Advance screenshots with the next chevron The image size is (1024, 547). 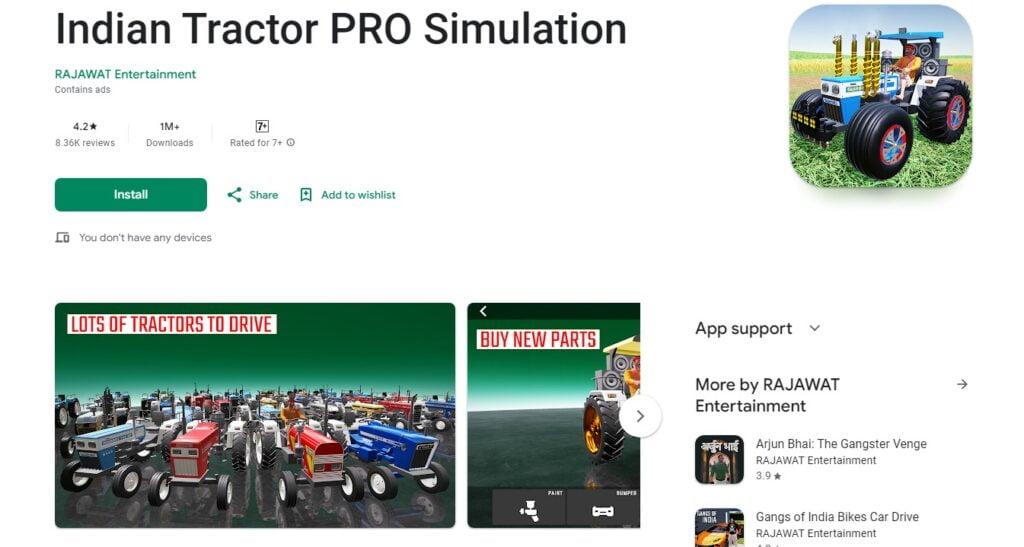(640, 416)
